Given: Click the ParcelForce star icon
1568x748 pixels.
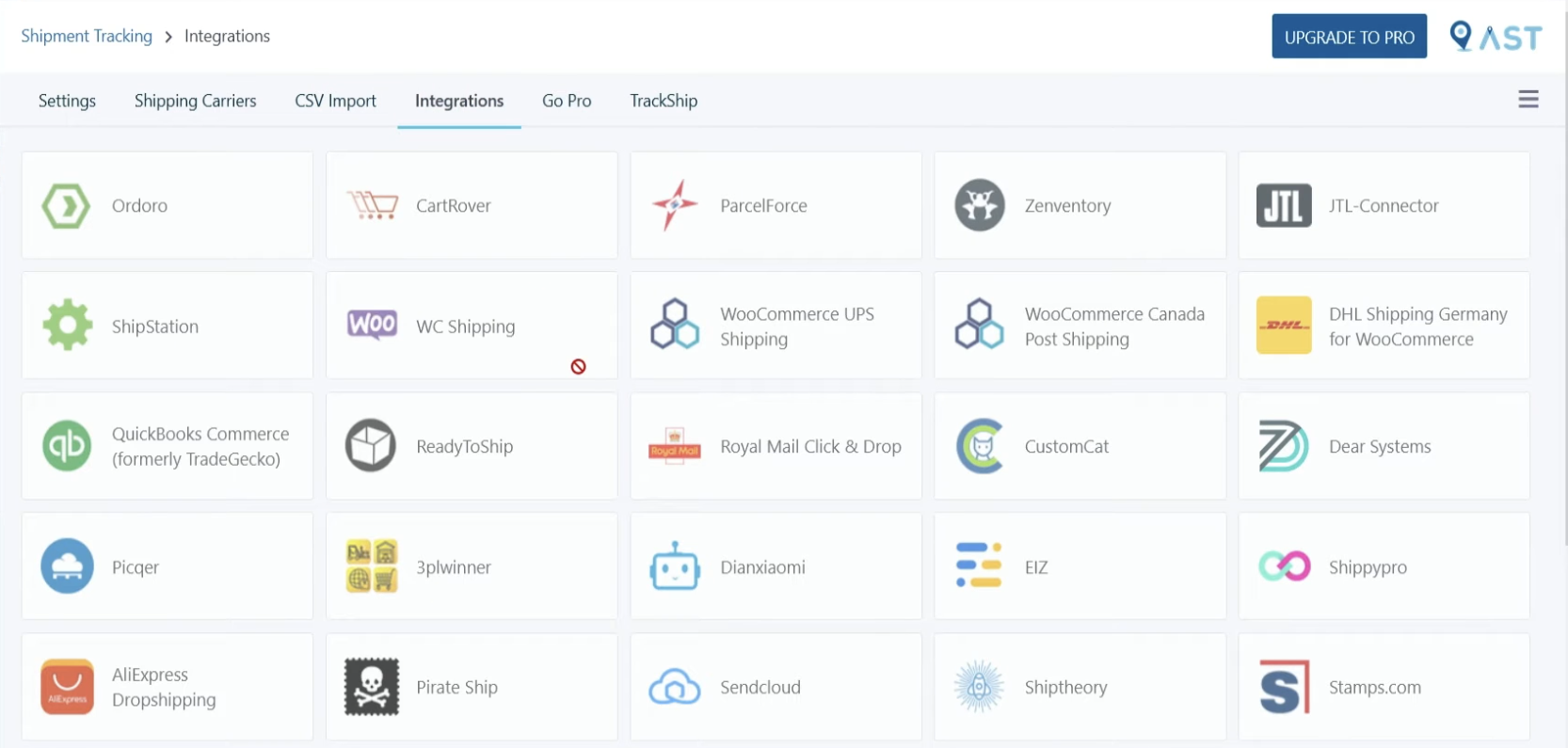Looking at the screenshot, I should [675, 205].
